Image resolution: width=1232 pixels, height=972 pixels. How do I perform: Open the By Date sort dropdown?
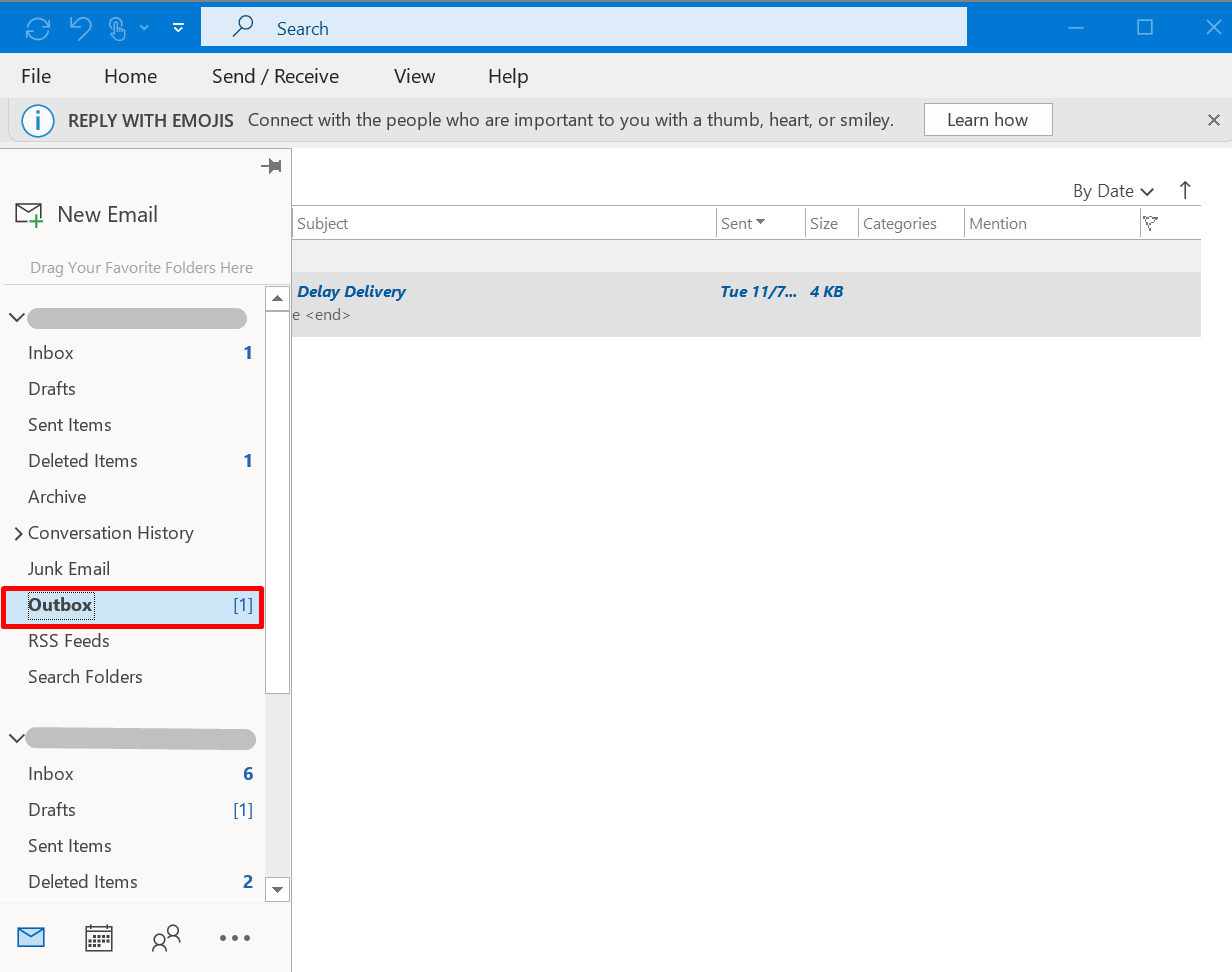point(1112,190)
